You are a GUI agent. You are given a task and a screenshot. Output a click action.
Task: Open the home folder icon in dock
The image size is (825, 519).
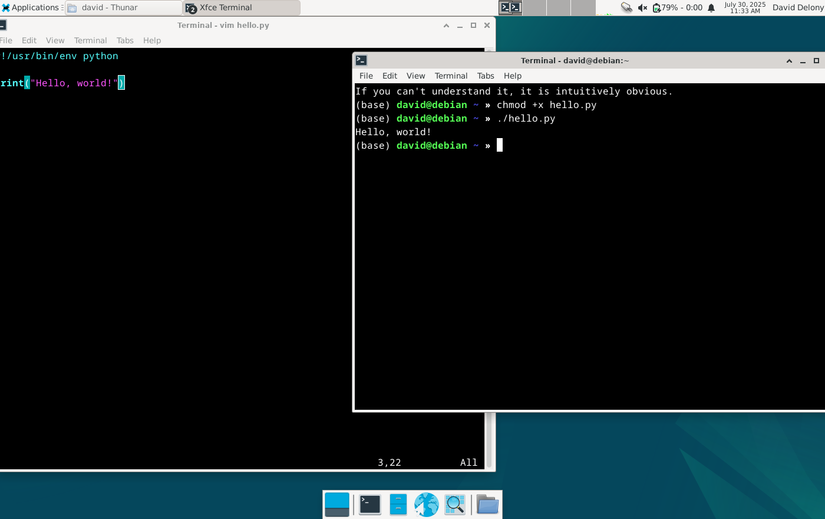487,504
